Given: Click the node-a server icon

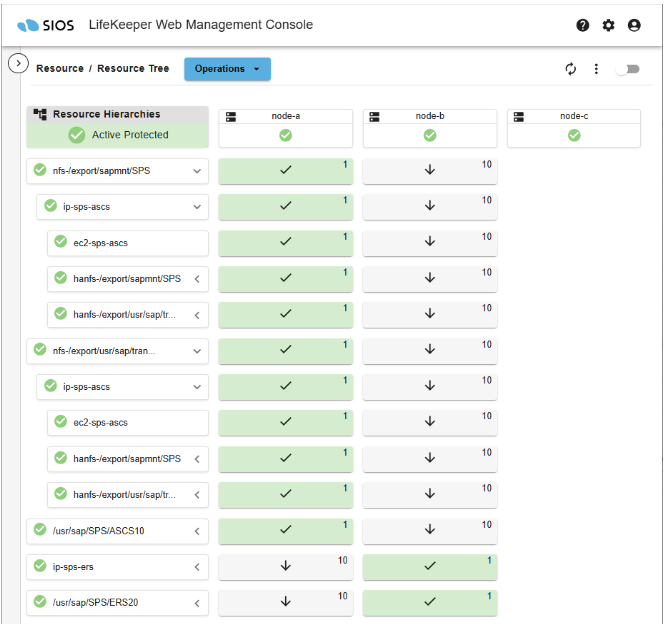Looking at the screenshot, I should click(232, 117).
